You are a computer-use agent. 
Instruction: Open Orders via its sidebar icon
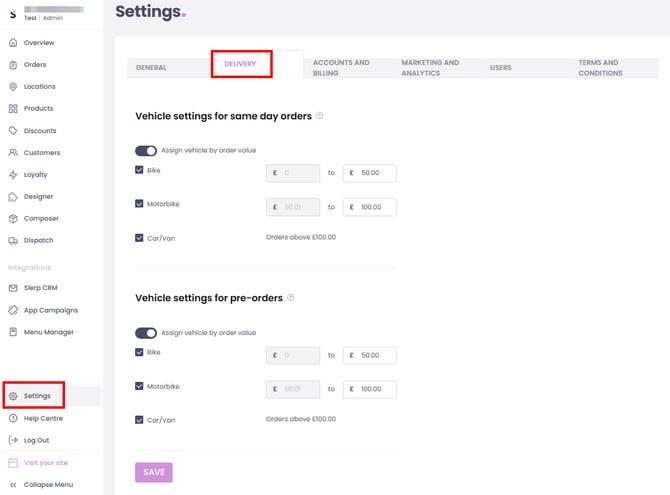pos(13,65)
